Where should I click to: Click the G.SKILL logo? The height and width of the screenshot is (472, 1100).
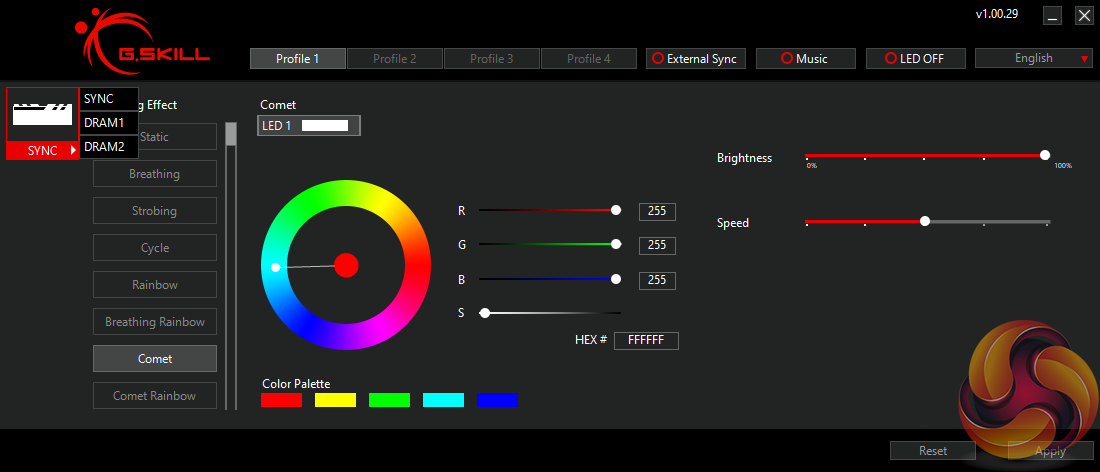click(142, 43)
